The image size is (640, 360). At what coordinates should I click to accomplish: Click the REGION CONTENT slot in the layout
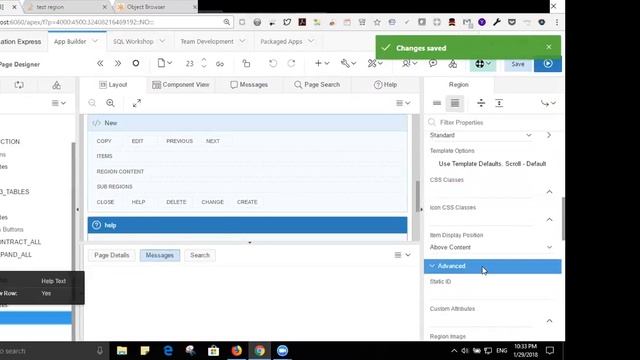[x=120, y=171]
